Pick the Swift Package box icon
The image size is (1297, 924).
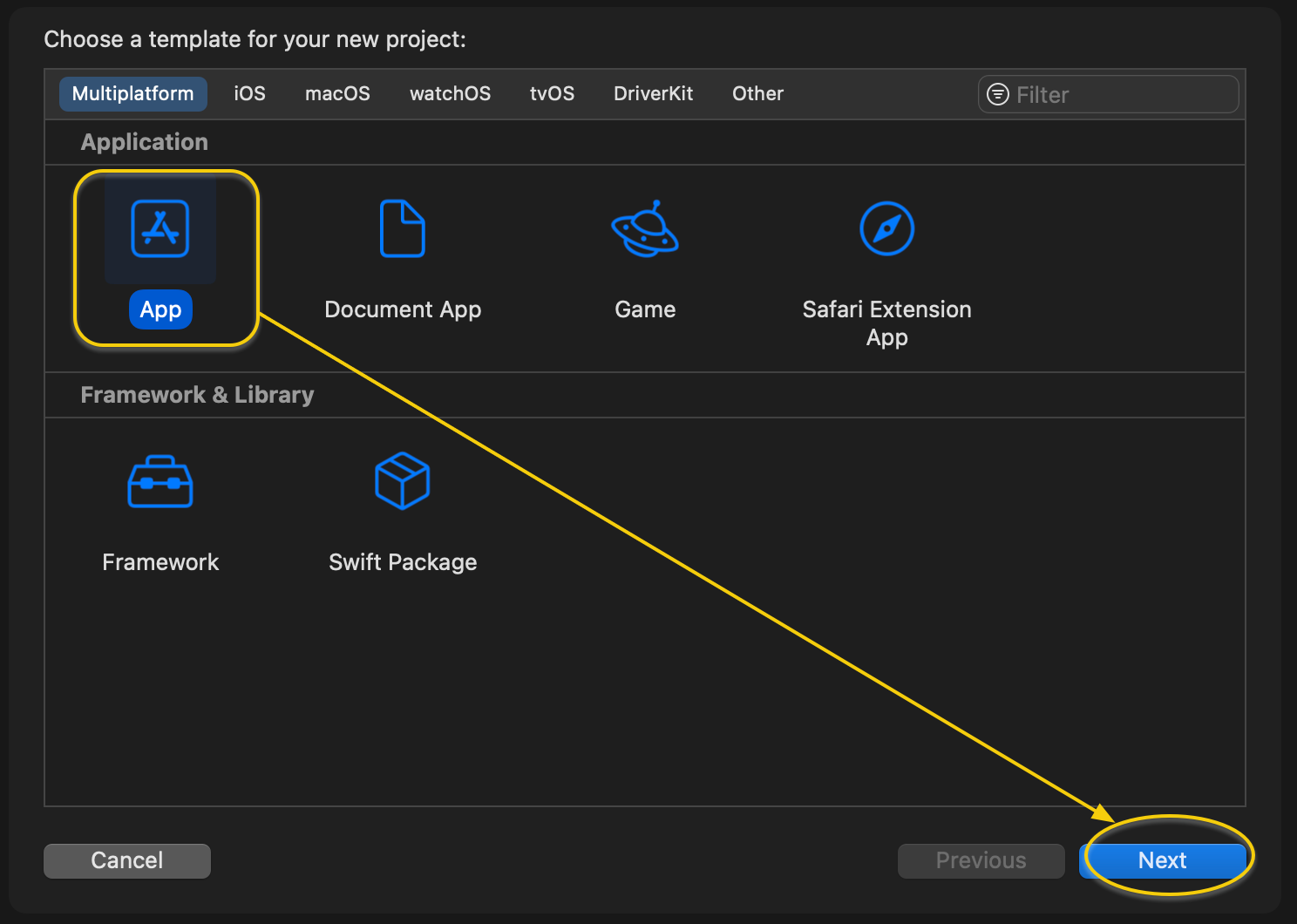click(x=403, y=480)
